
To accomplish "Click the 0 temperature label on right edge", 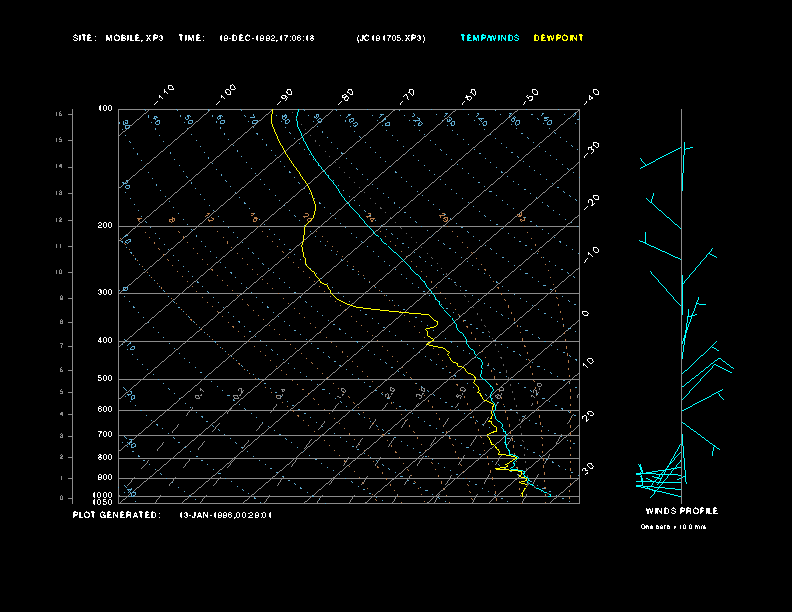I will 585,314.
